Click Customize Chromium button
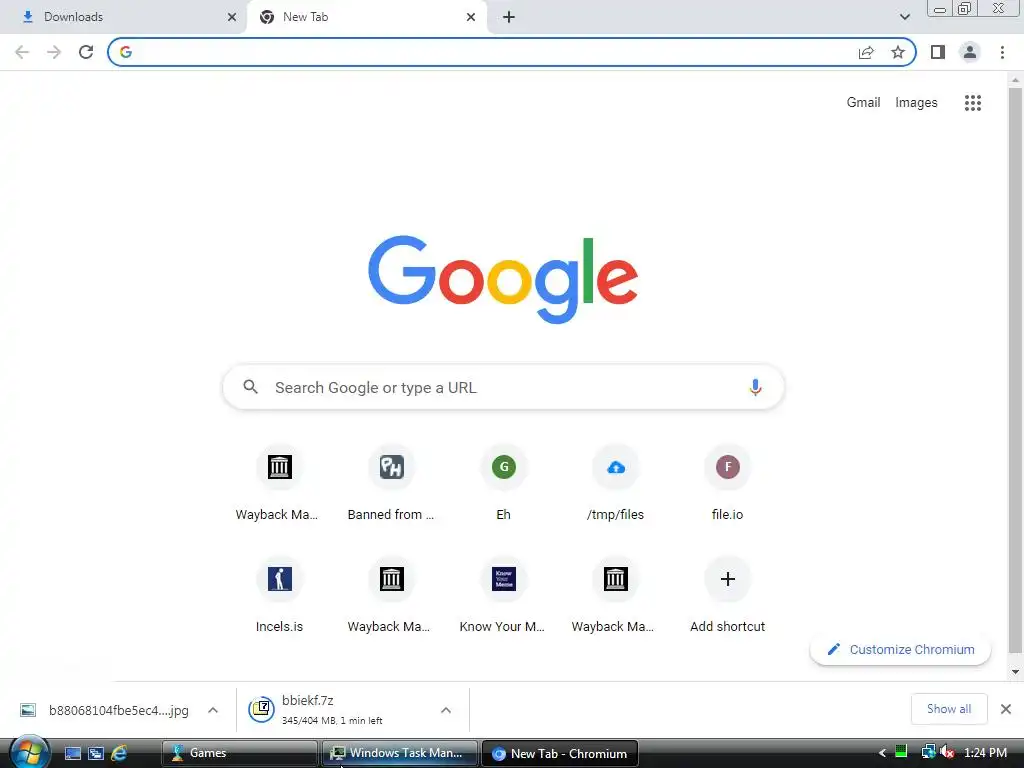 pos(900,649)
